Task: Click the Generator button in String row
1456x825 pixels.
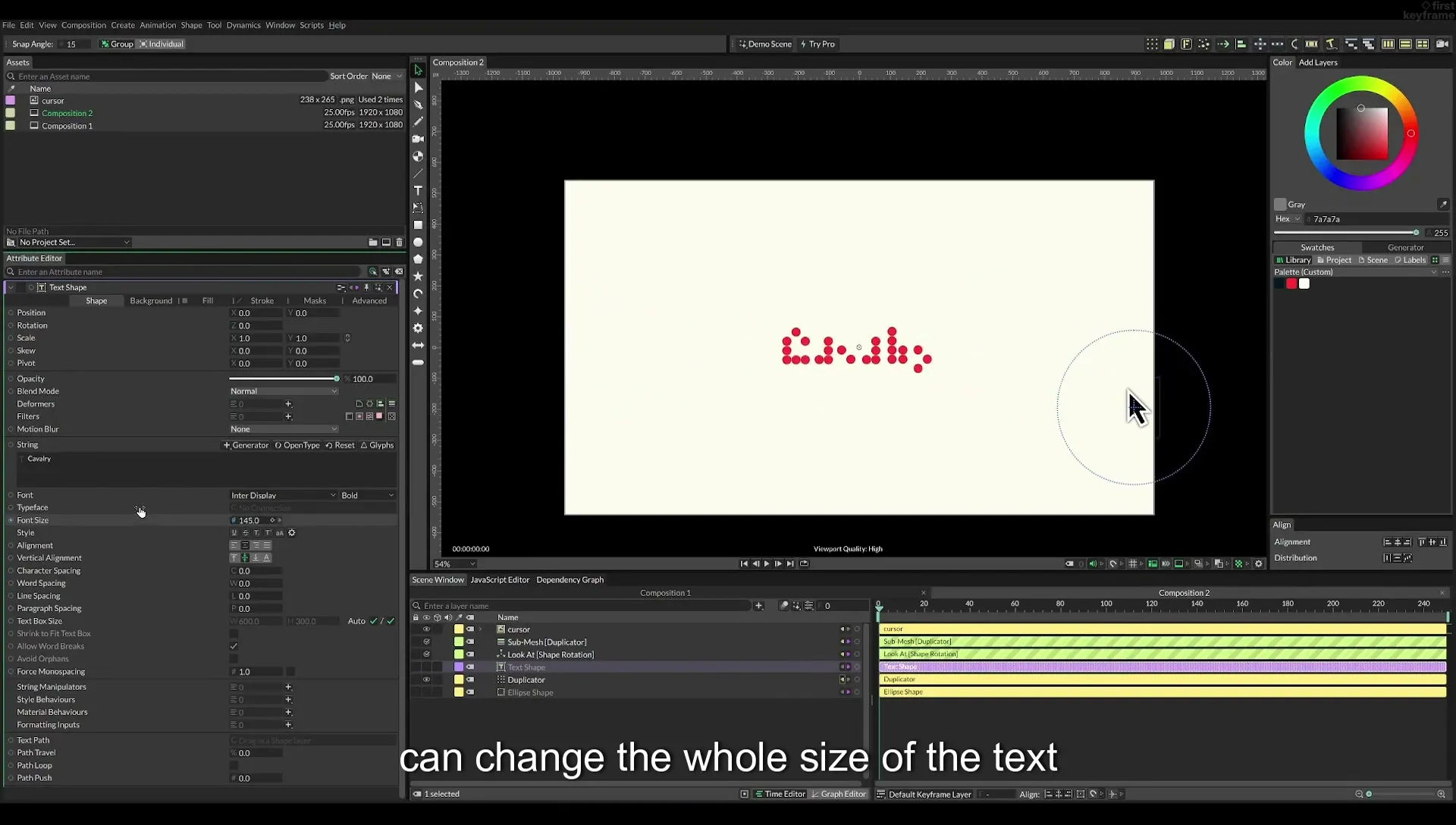Action: 246,445
